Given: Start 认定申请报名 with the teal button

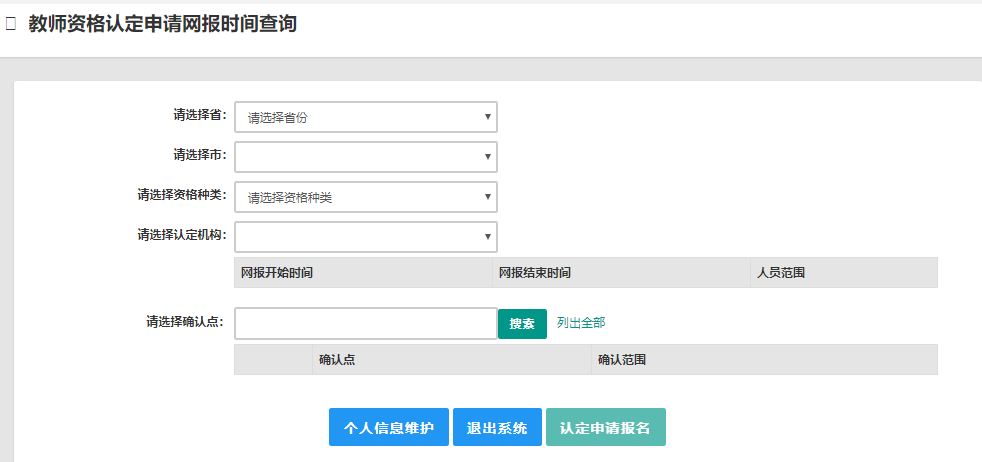Looking at the screenshot, I should pyautogui.click(x=605, y=427).
